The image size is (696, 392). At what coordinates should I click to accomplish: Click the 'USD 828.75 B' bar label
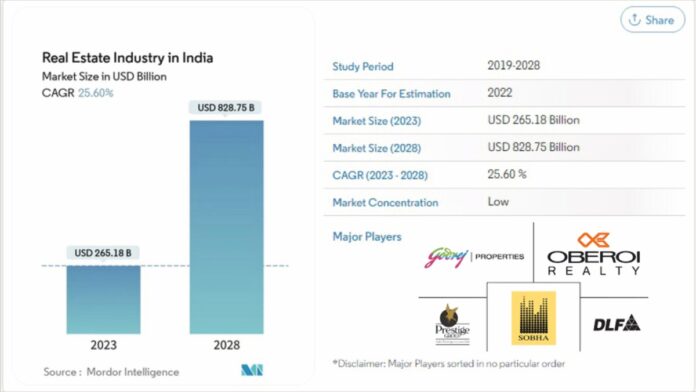pos(225,107)
